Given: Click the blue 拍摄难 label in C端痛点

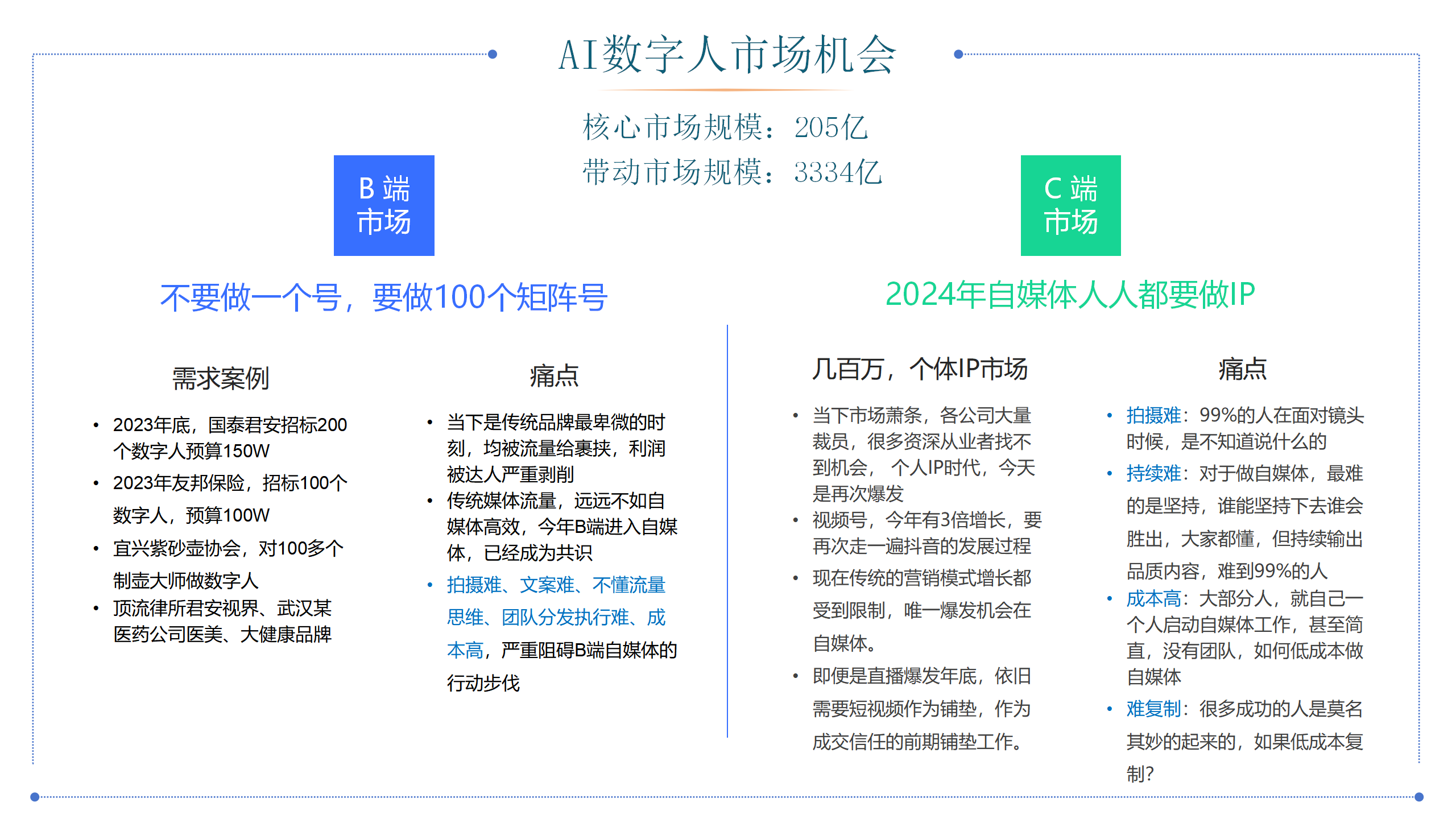Looking at the screenshot, I should click(x=1153, y=415).
